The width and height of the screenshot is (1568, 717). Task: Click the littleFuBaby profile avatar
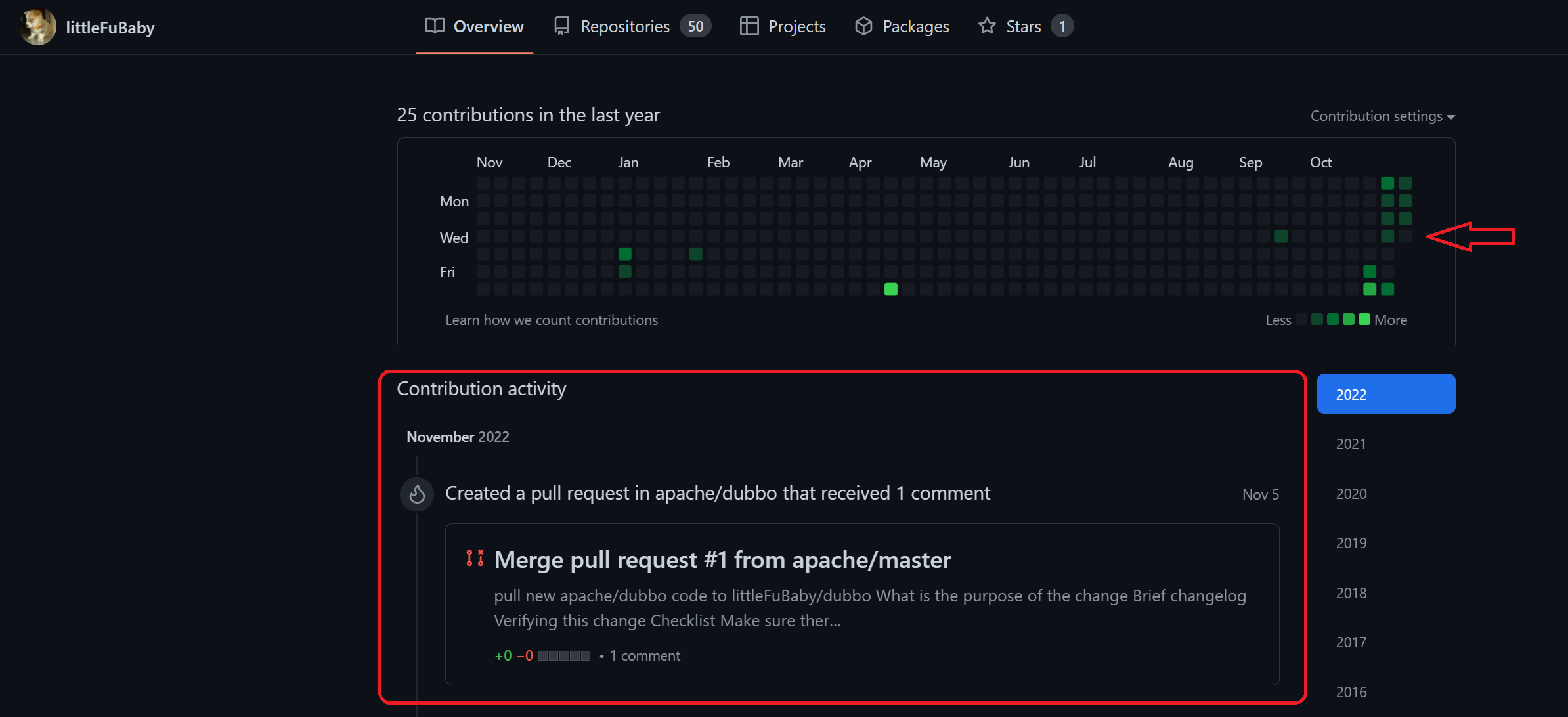pos(38,27)
